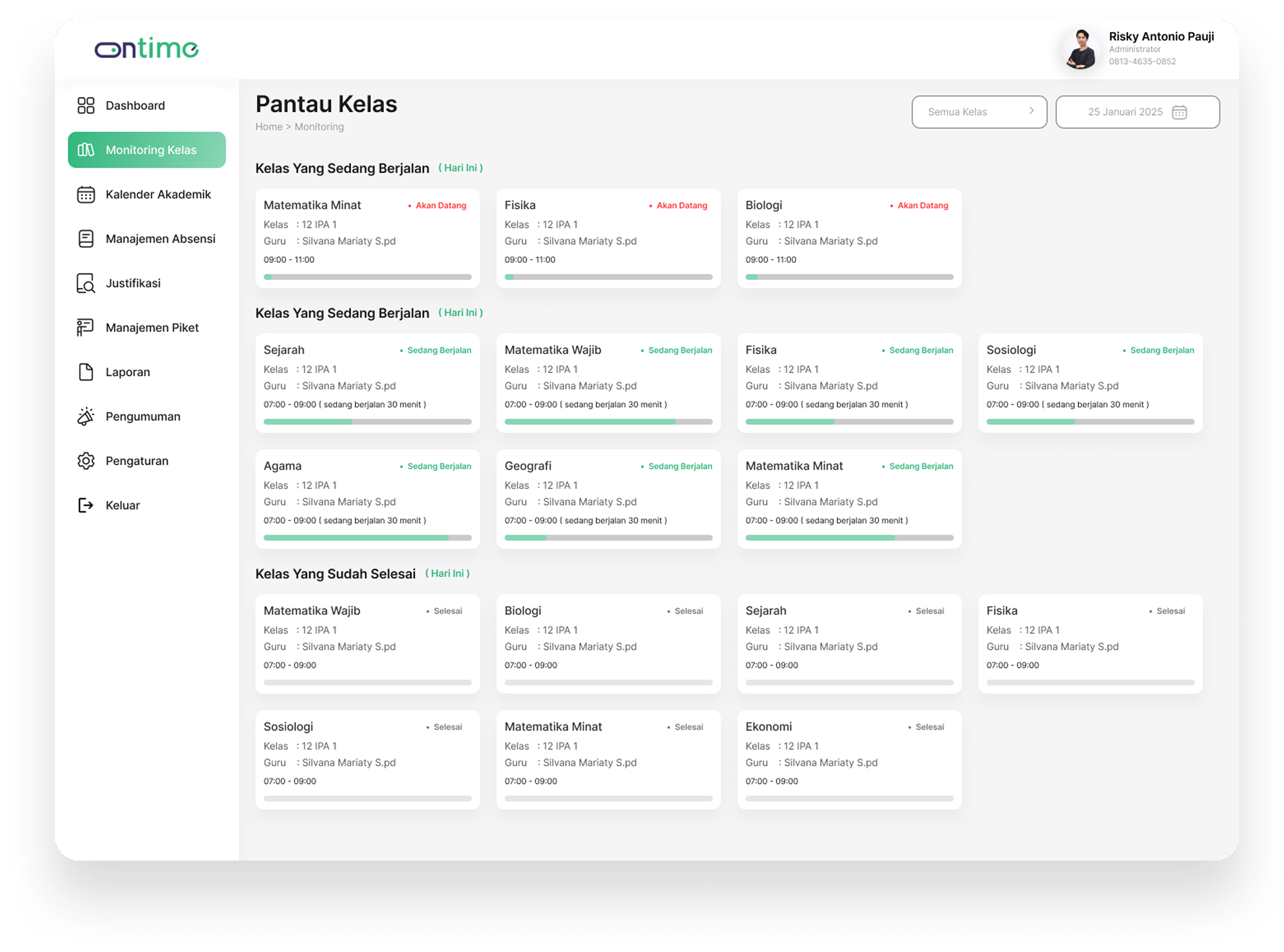
Task: Open the finished Fisika Selesai card title
Action: 1002,611
